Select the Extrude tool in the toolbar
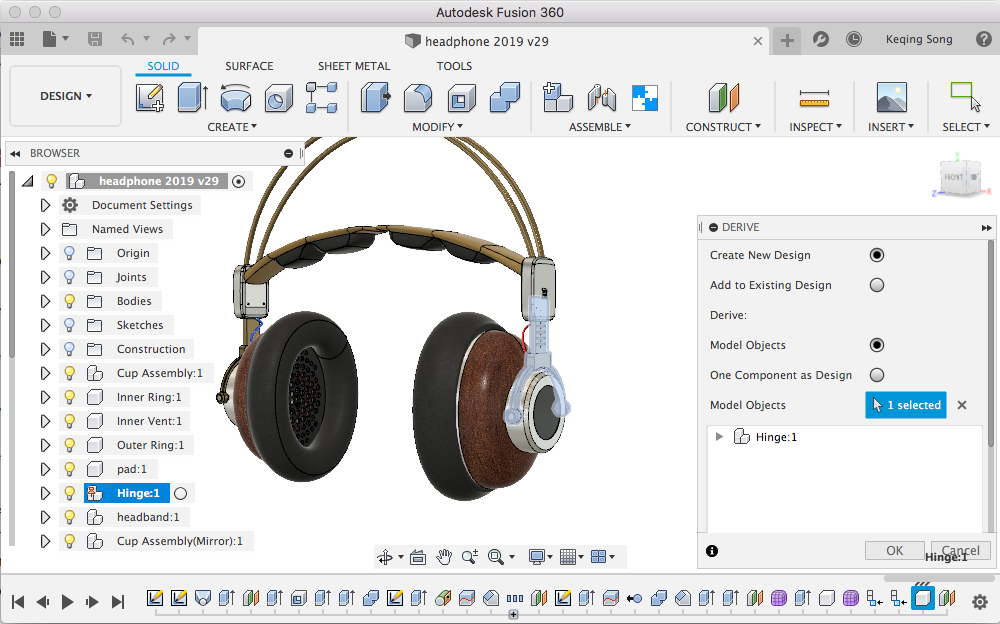This screenshot has width=1000, height=624. pyautogui.click(x=192, y=98)
